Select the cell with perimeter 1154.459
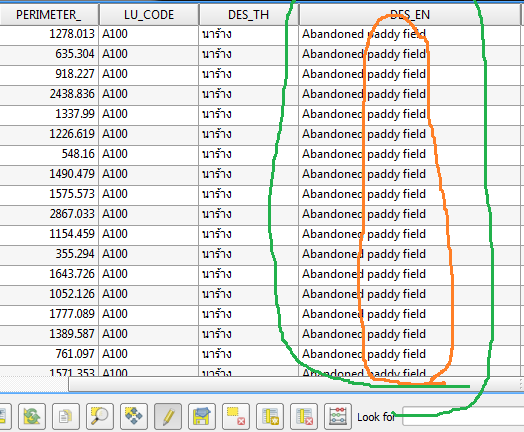Viewport: 524px width, 432px height. click(x=49, y=234)
